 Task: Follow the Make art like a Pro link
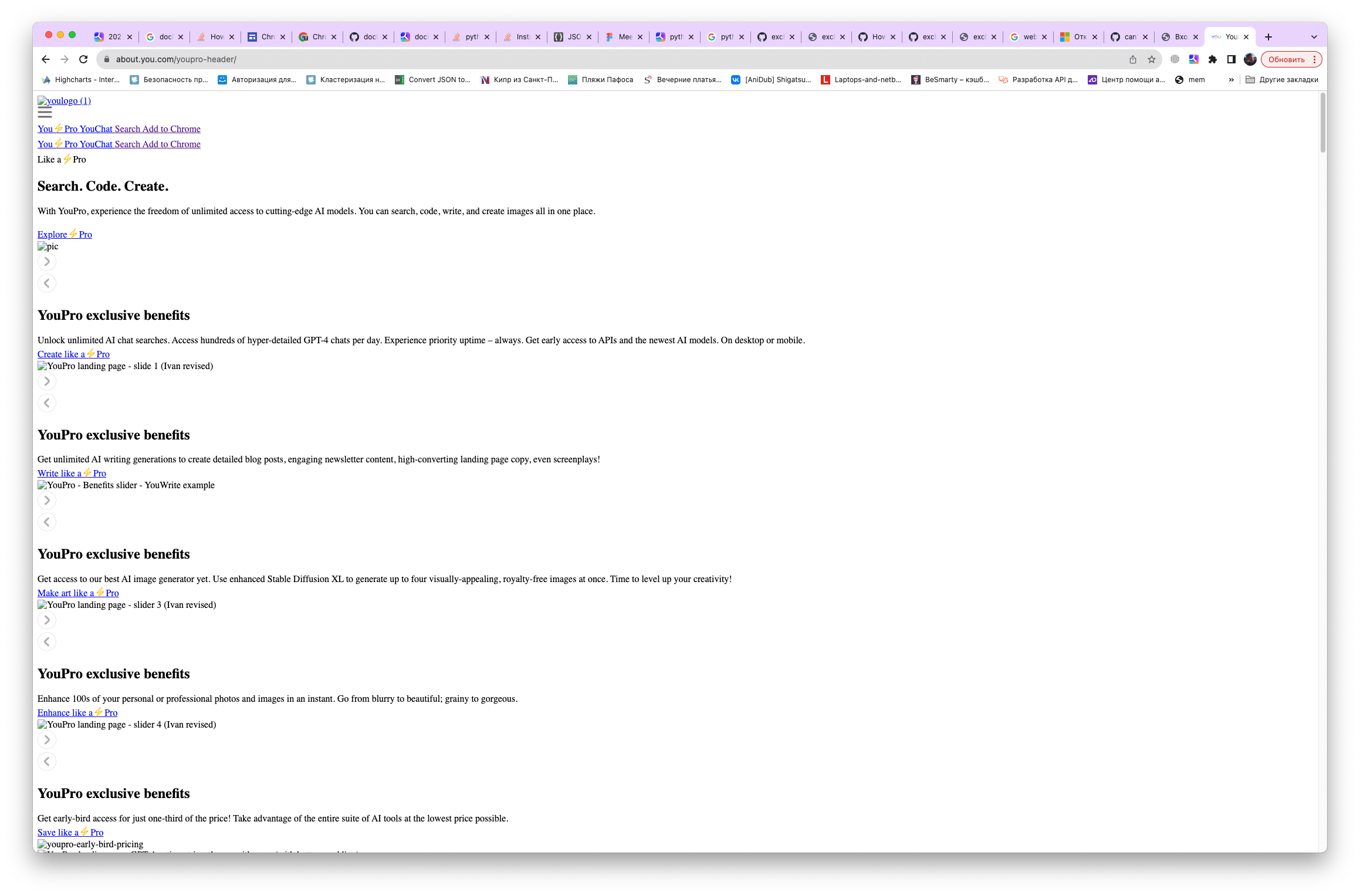tap(78, 593)
